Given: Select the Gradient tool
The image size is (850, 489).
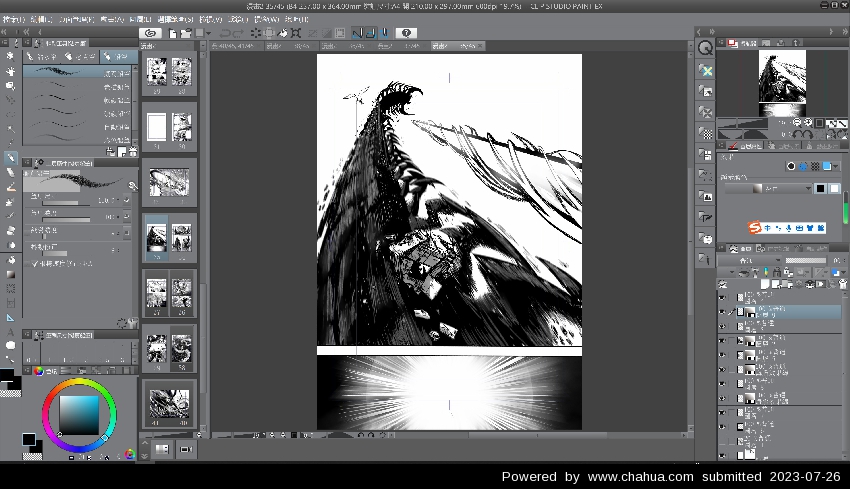Looking at the screenshot, I should 10,274.
